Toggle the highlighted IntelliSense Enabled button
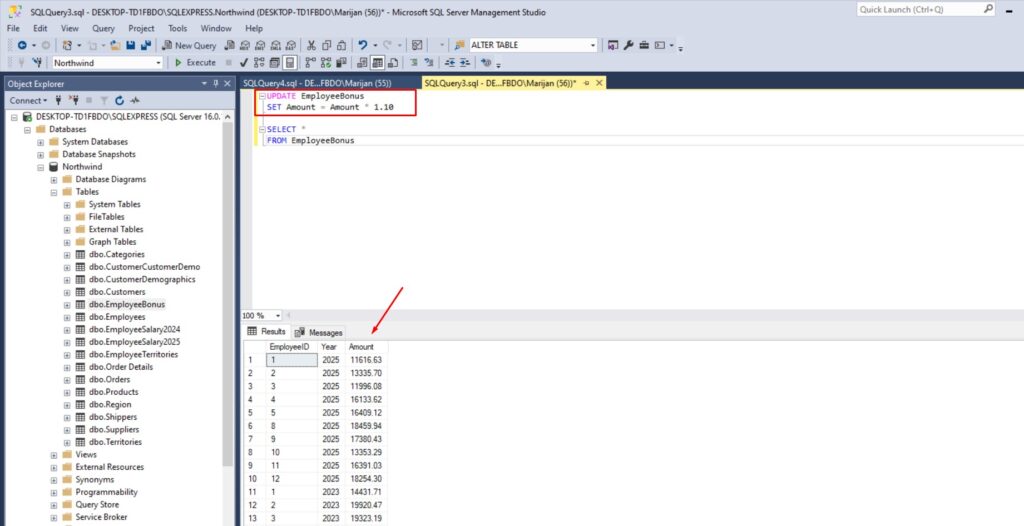The image size is (1024, 526). (x=289, y=63)
